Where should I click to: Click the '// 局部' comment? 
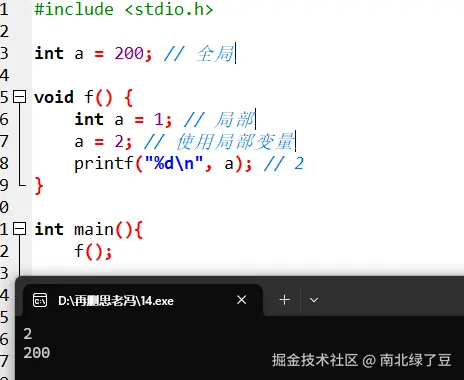[x=219, y=119]
